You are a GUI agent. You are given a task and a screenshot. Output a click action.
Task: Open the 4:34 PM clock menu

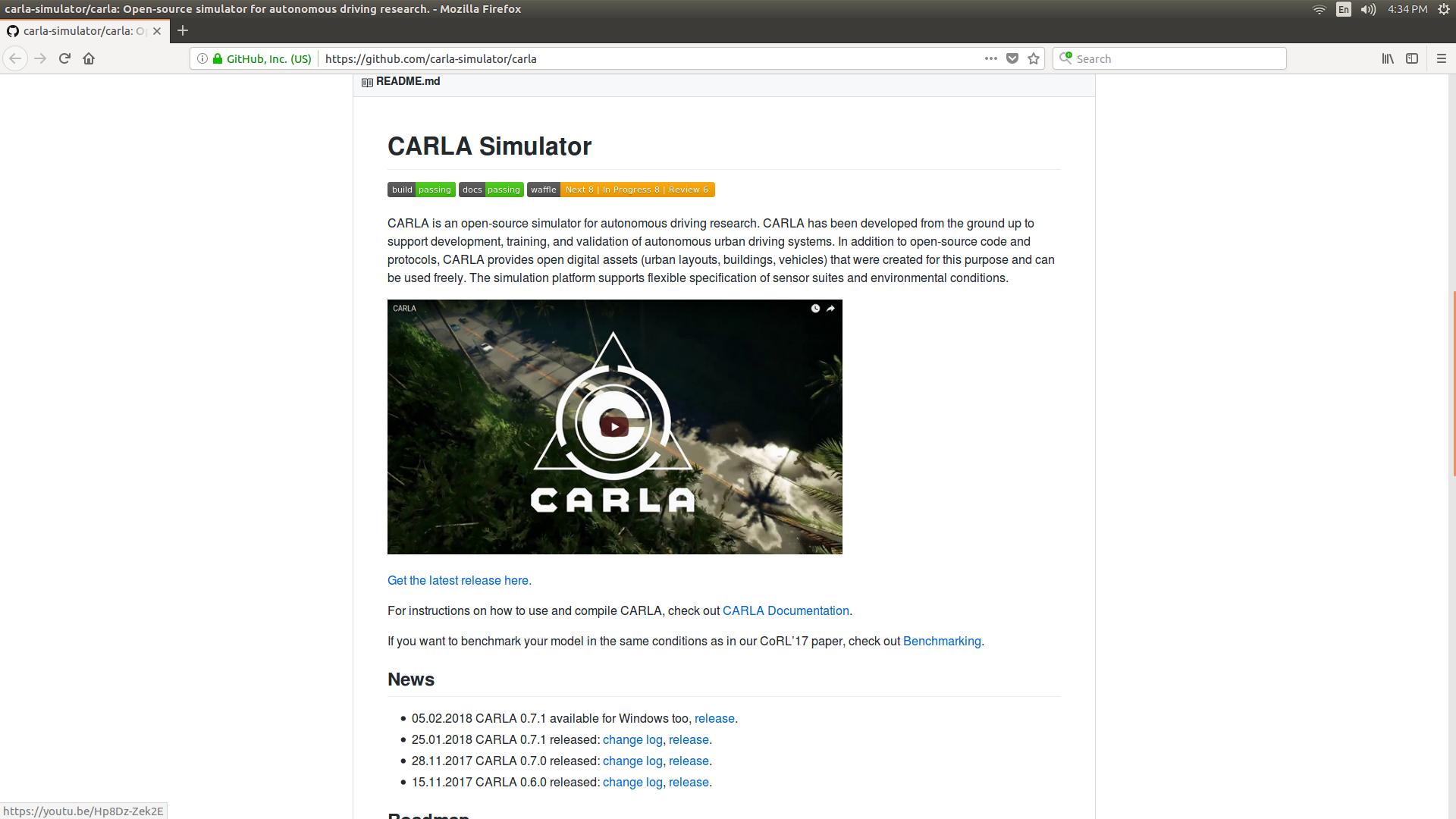coord(1407,9)
